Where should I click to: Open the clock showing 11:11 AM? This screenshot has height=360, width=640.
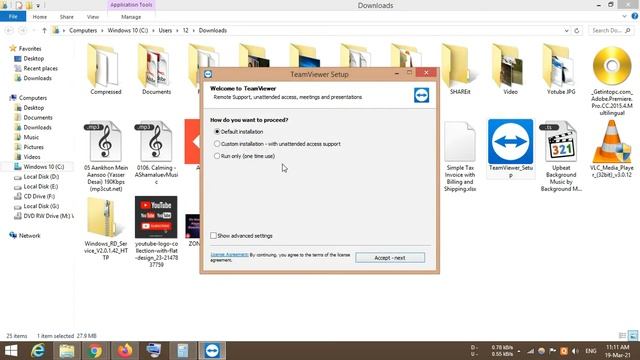click(617, 351)
